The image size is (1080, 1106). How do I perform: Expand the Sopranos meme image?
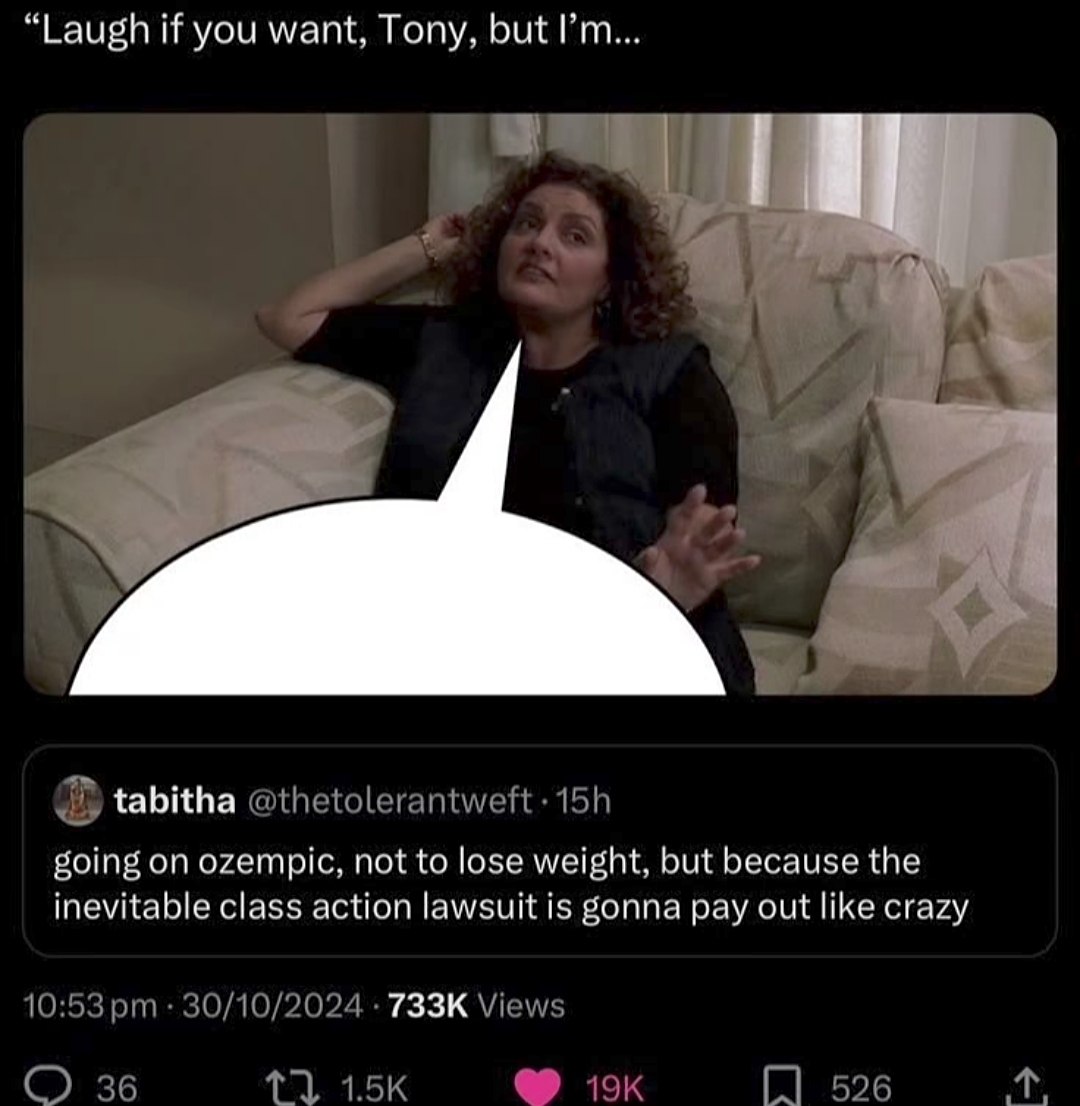tap(540, 404)
